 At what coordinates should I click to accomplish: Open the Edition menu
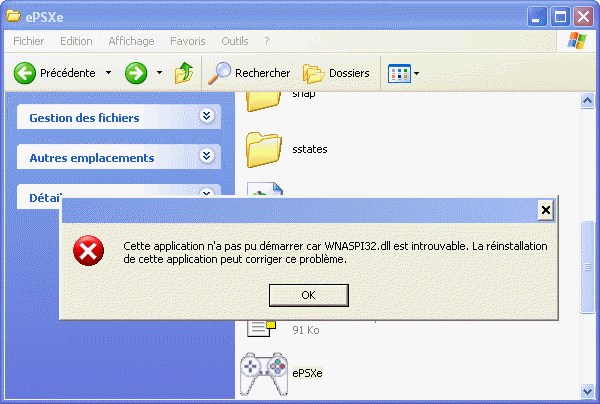pos(76,41)
